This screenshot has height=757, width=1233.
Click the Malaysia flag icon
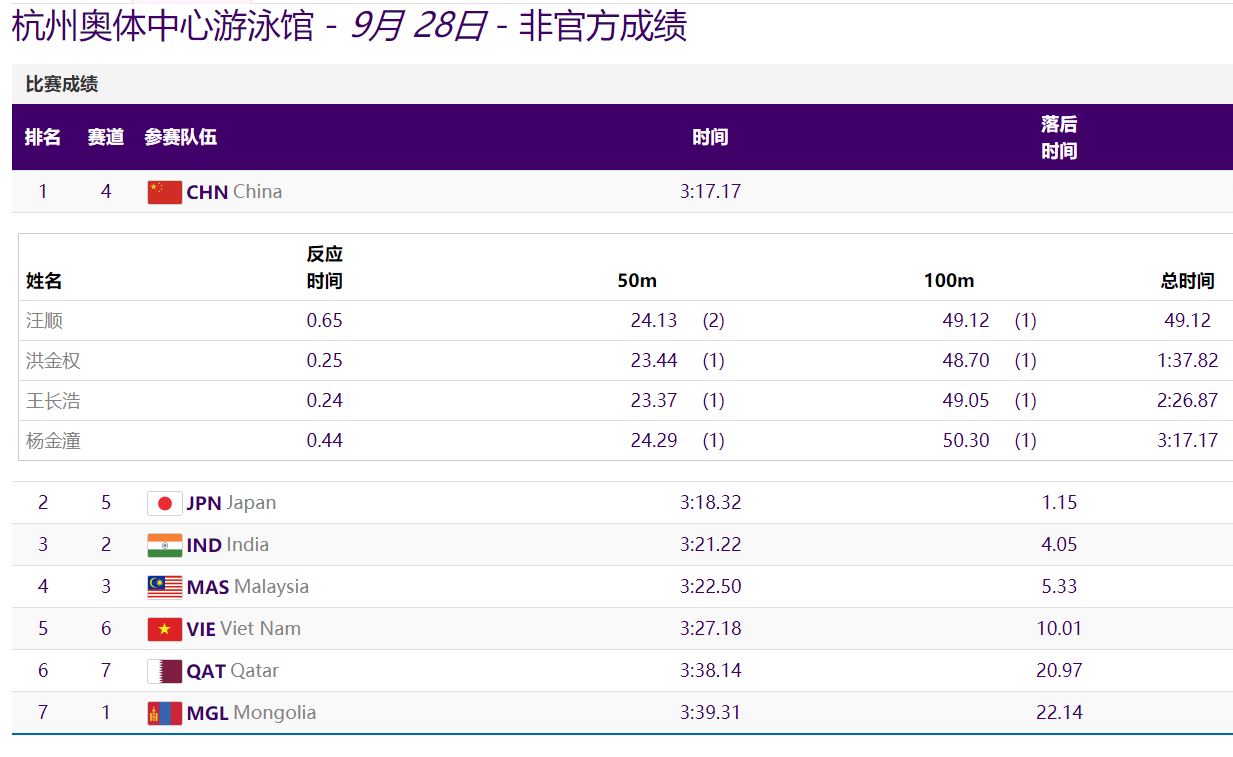click(164, 587)
